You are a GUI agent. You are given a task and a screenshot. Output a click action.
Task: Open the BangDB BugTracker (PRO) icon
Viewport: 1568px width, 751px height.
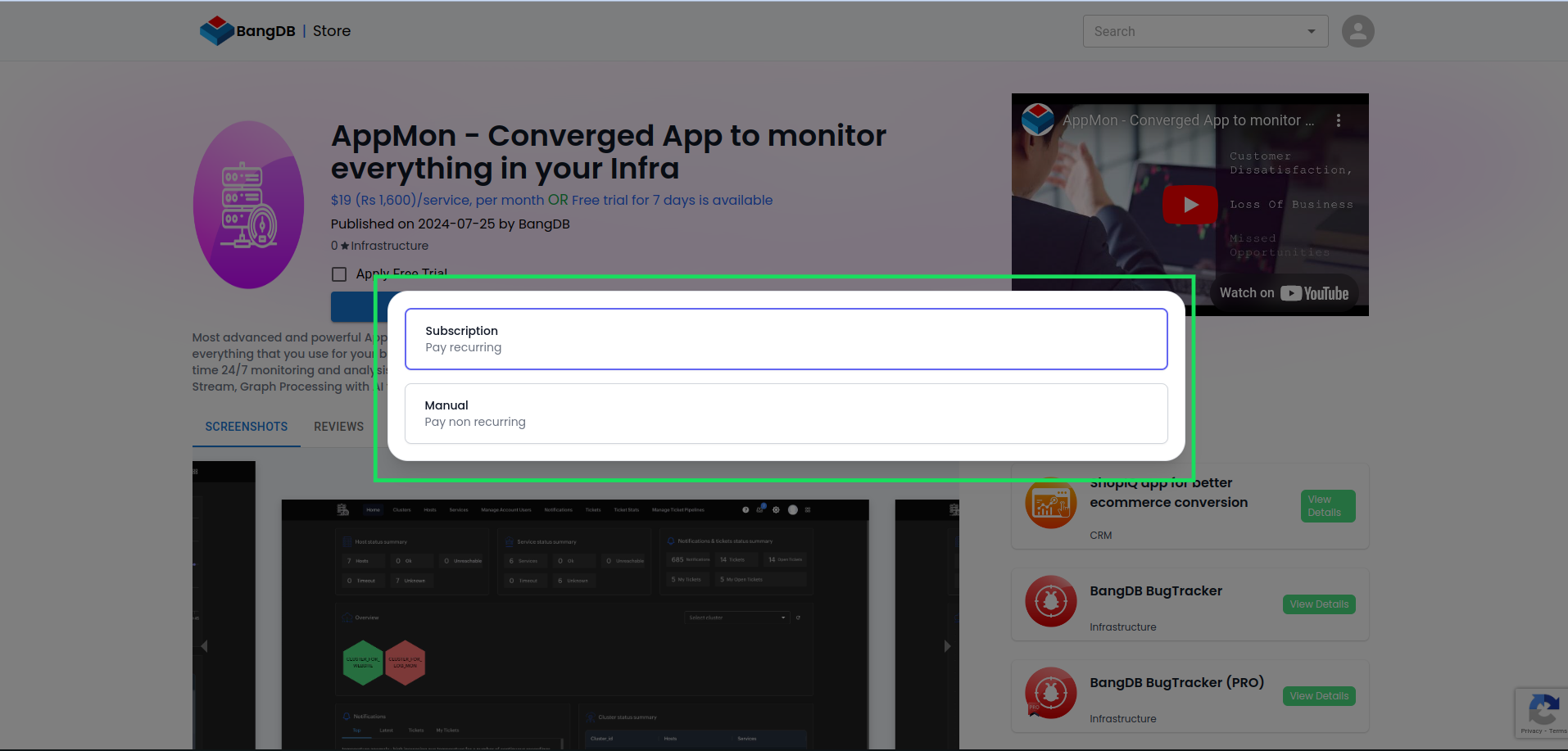coord(1051,693)
